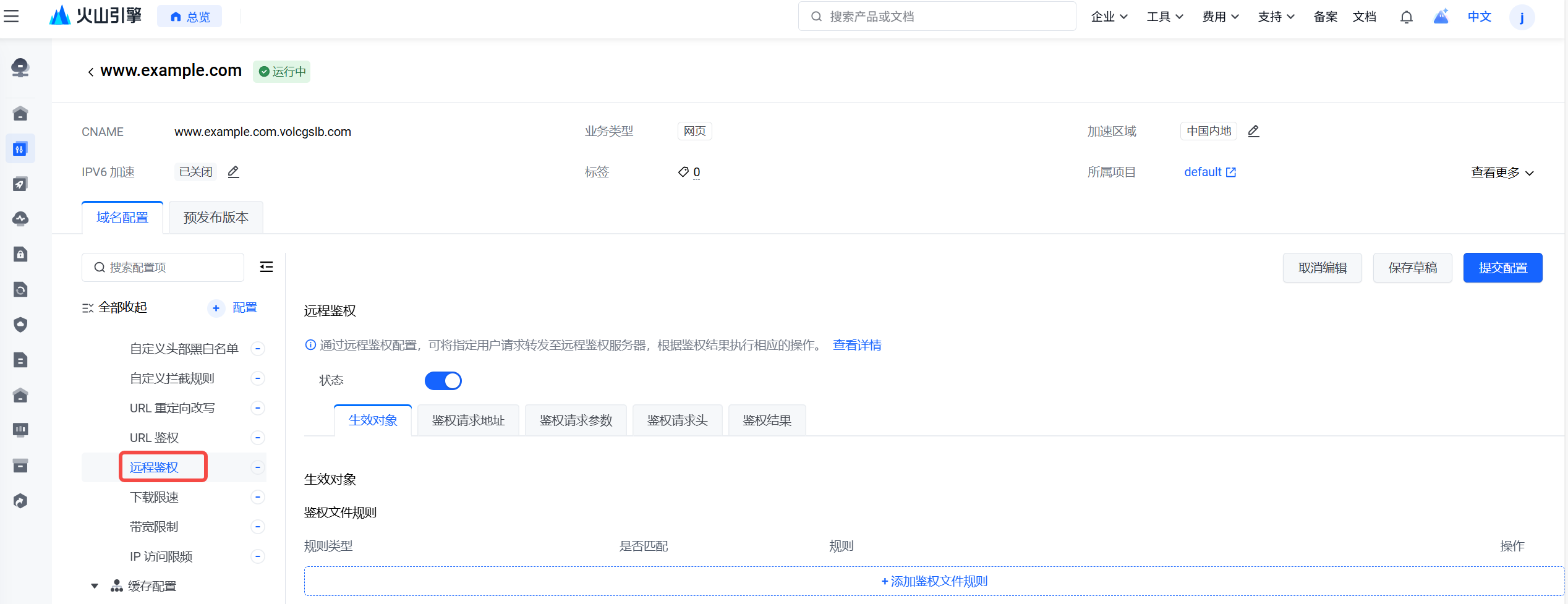
Task: Expand the 企业 dropdown menu
Action: point(1109,17)
